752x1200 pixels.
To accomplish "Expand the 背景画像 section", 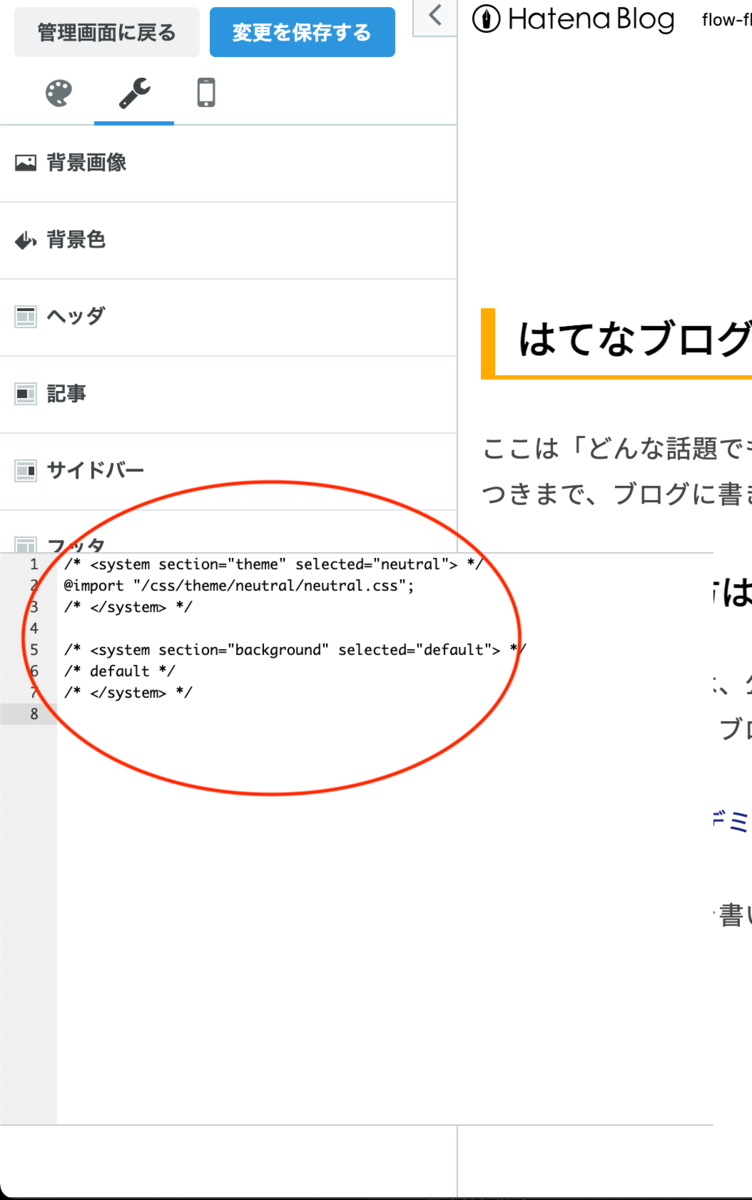I will [228, 163].
